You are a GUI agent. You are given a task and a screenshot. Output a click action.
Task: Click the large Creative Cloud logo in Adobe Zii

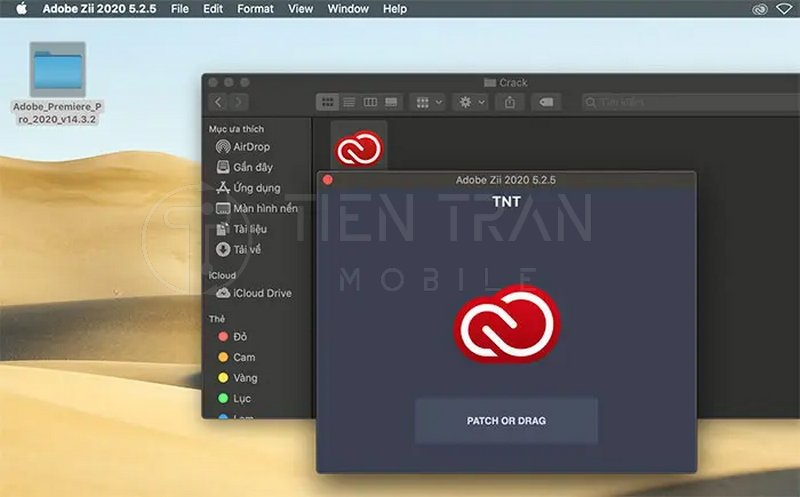click(x=507, y=325)
